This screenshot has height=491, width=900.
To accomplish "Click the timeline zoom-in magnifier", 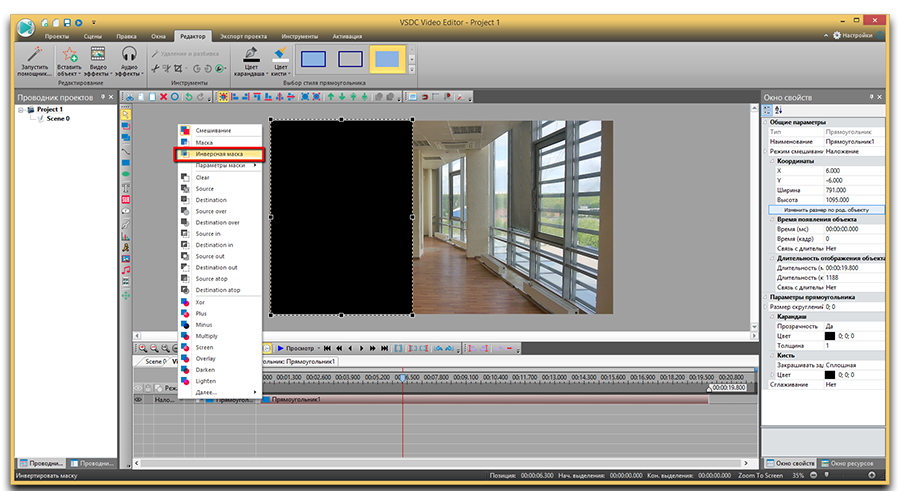I will point(143,349).
